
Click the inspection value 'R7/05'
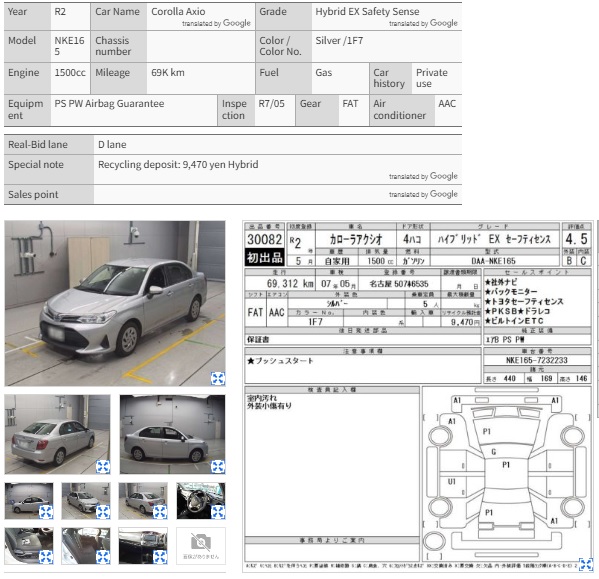click(x=271, y=104)
